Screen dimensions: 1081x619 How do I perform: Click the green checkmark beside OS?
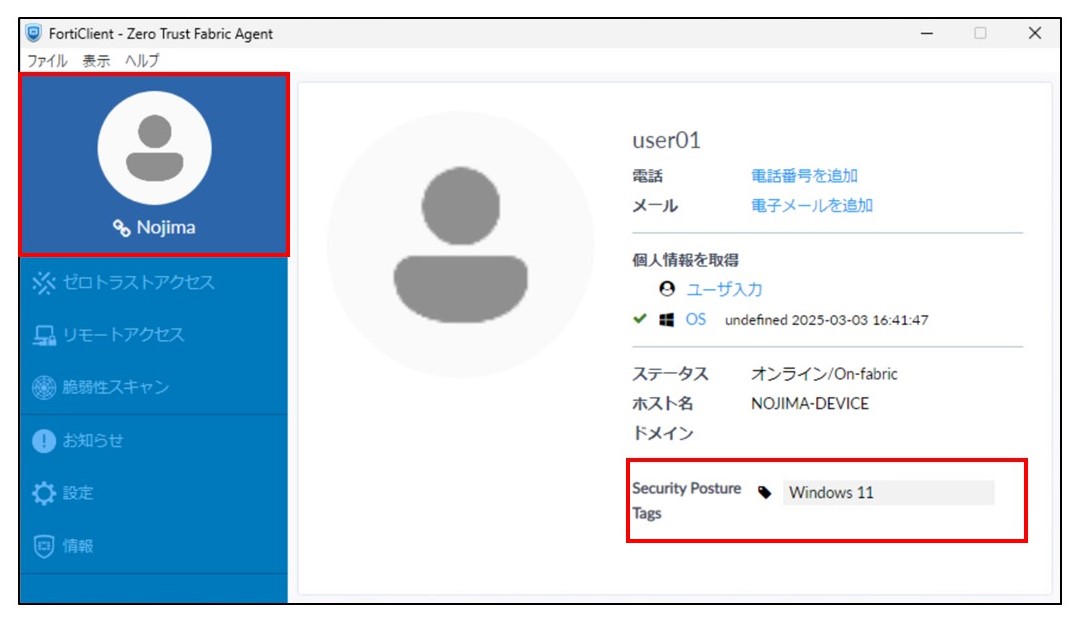click(x=640, y=318)
